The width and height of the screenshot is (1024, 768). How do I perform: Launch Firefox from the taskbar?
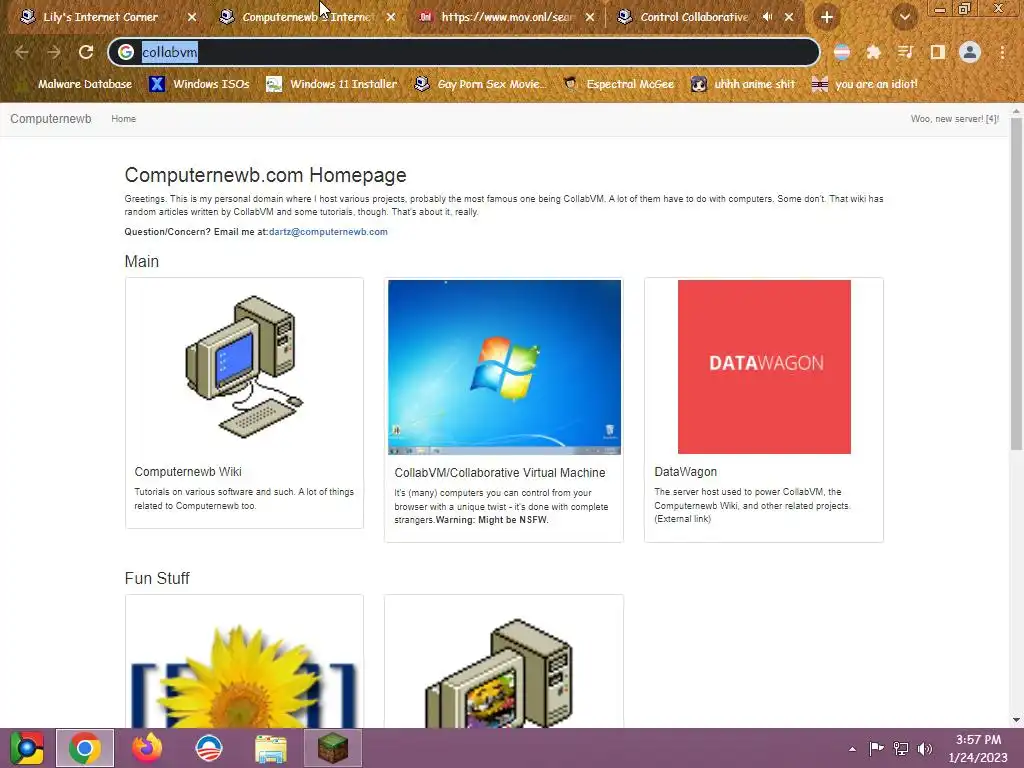click(x=147, y=748)
